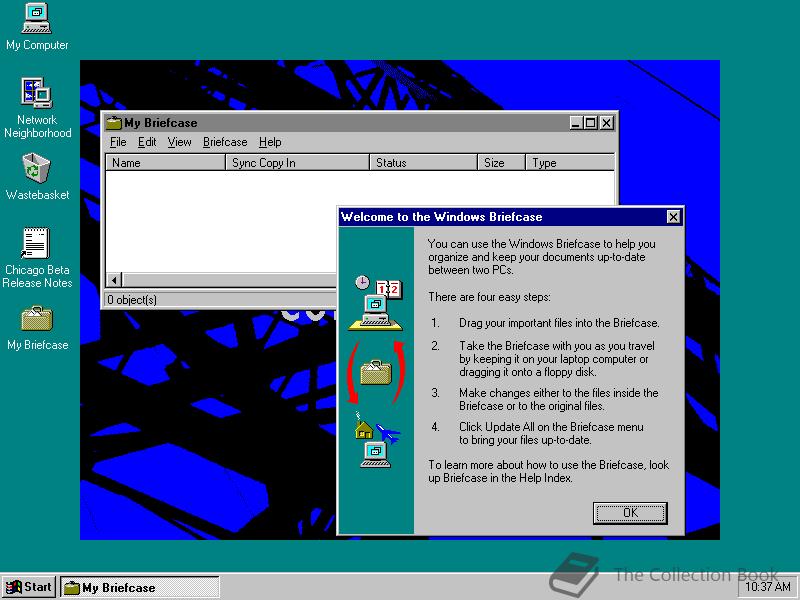
Task: Sort by the Status column header
Action: [423, 163]
